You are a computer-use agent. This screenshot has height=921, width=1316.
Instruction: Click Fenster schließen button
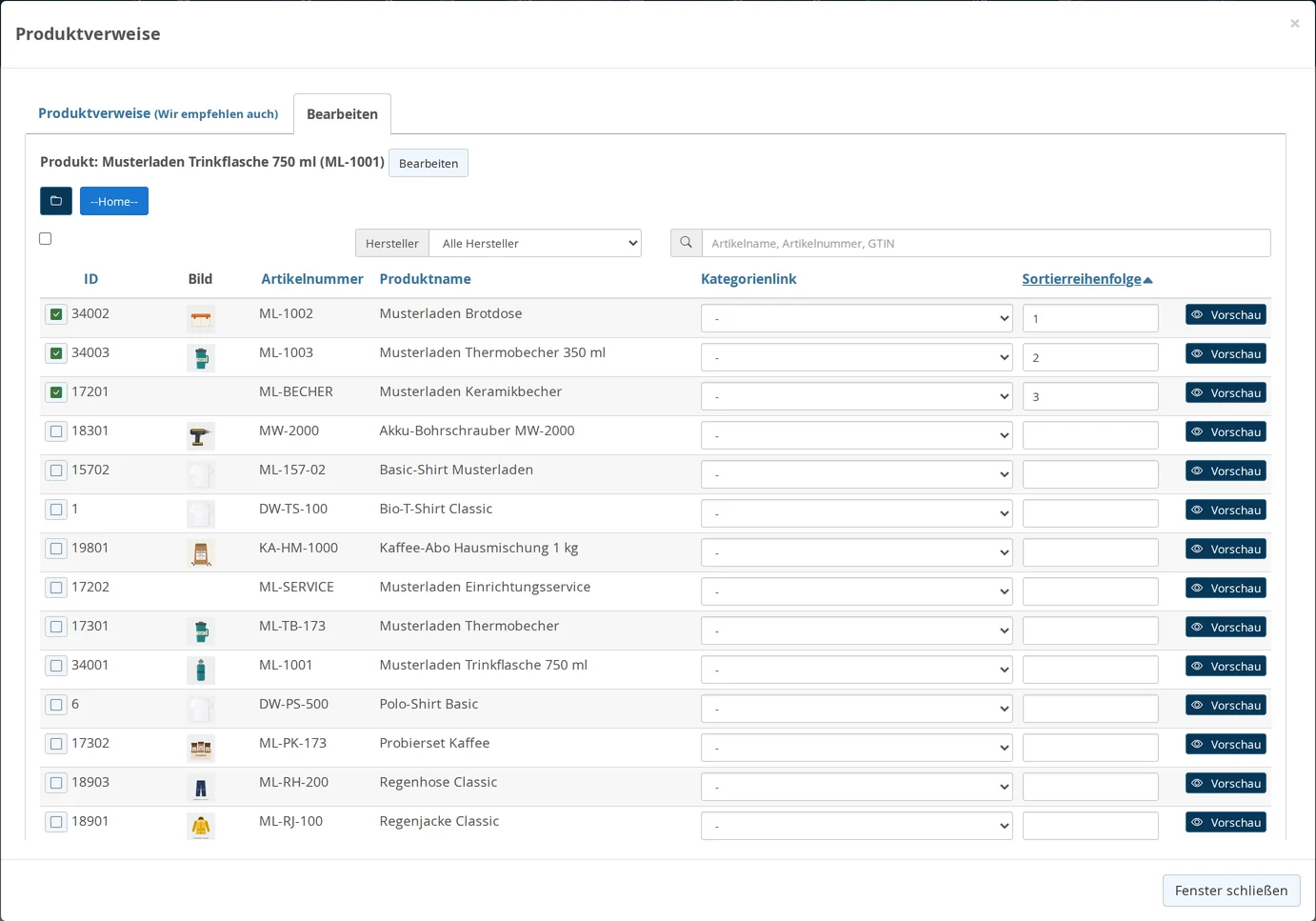1231,891
